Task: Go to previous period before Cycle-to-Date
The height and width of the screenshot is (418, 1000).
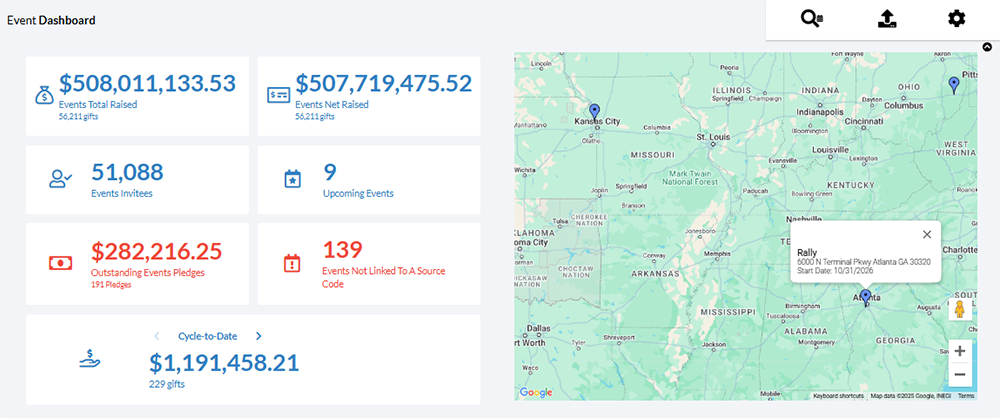Action: (156, 336)
